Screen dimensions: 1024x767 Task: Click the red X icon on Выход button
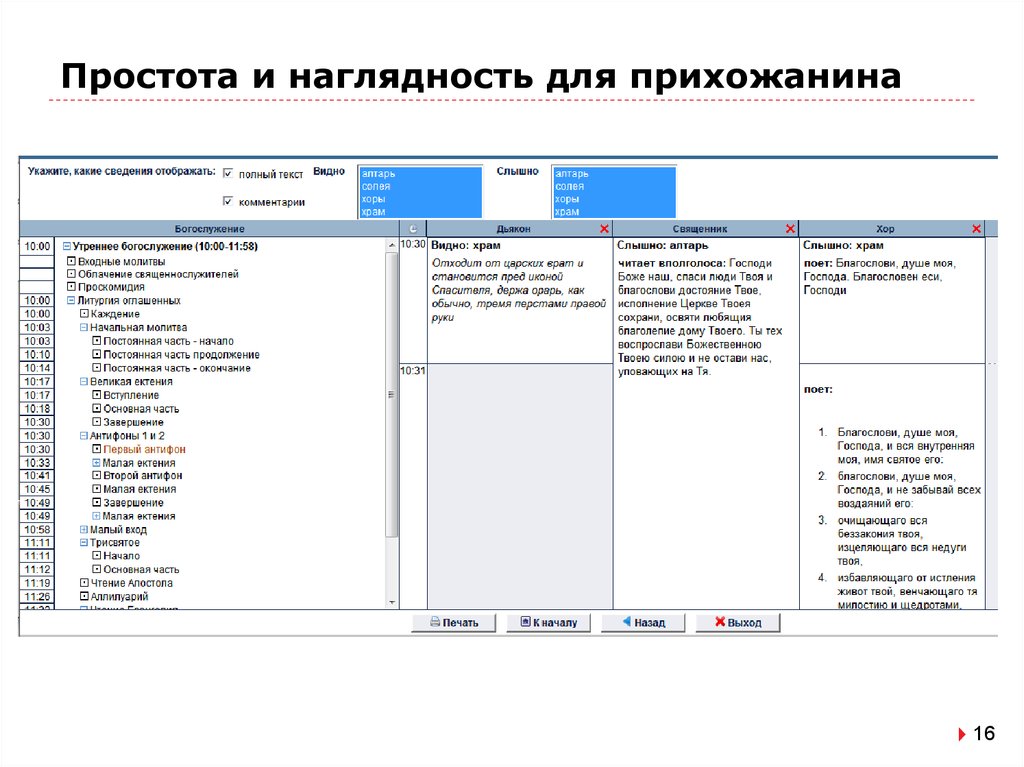tap(721, 622)
